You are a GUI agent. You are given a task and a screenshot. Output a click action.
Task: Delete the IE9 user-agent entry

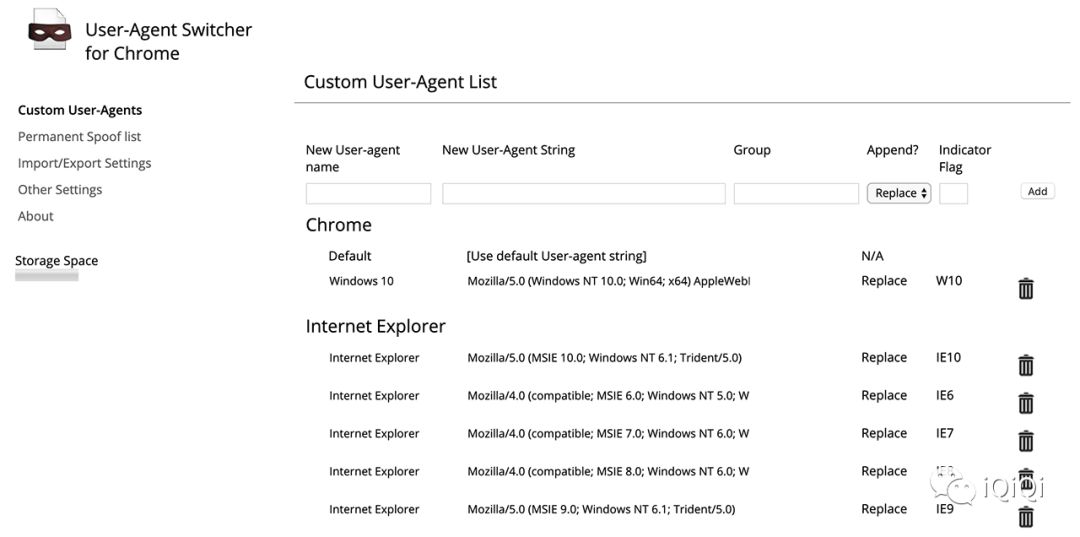click(x=1026, y=516)
